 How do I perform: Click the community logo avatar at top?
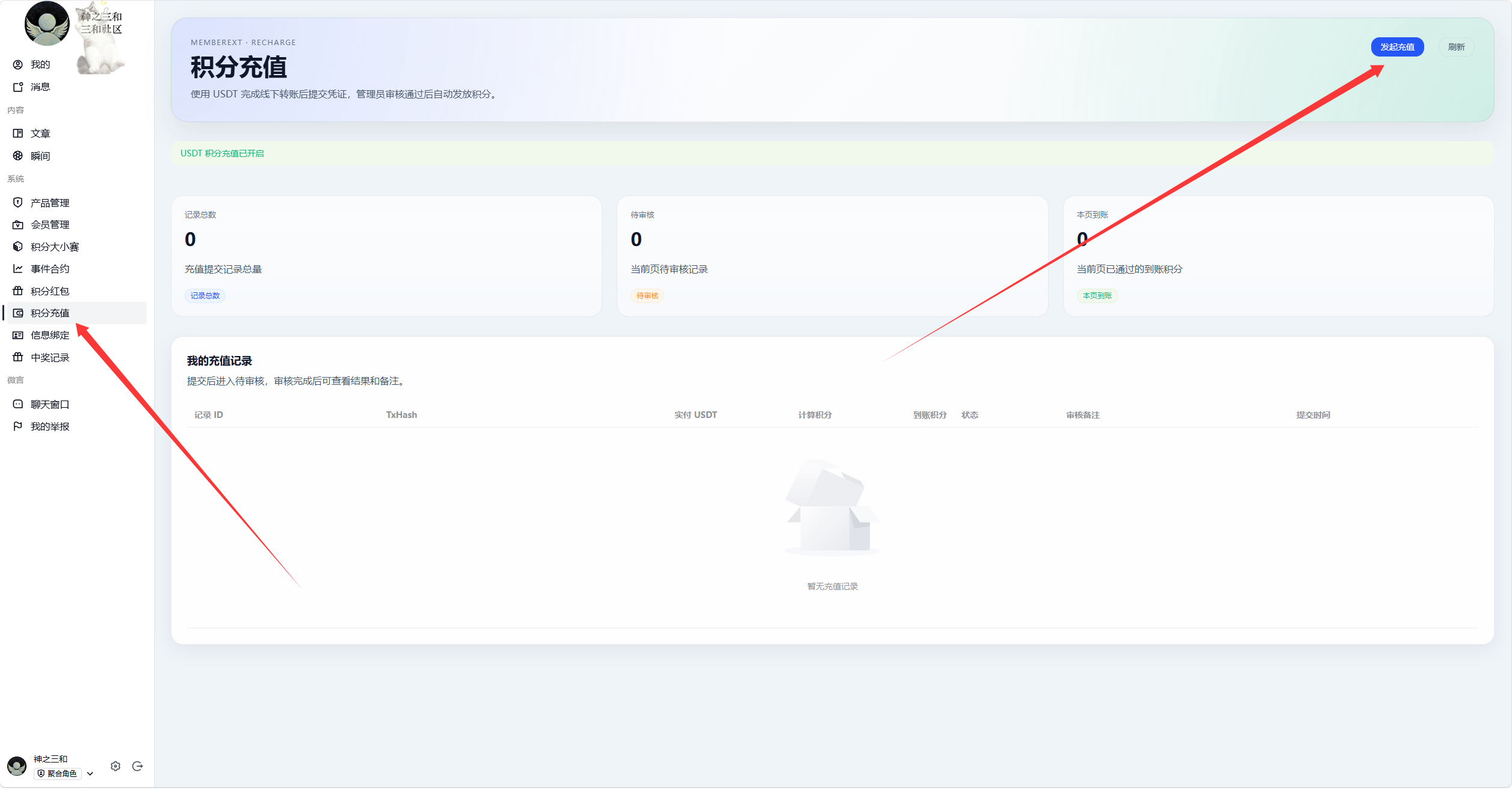(47, 23)
